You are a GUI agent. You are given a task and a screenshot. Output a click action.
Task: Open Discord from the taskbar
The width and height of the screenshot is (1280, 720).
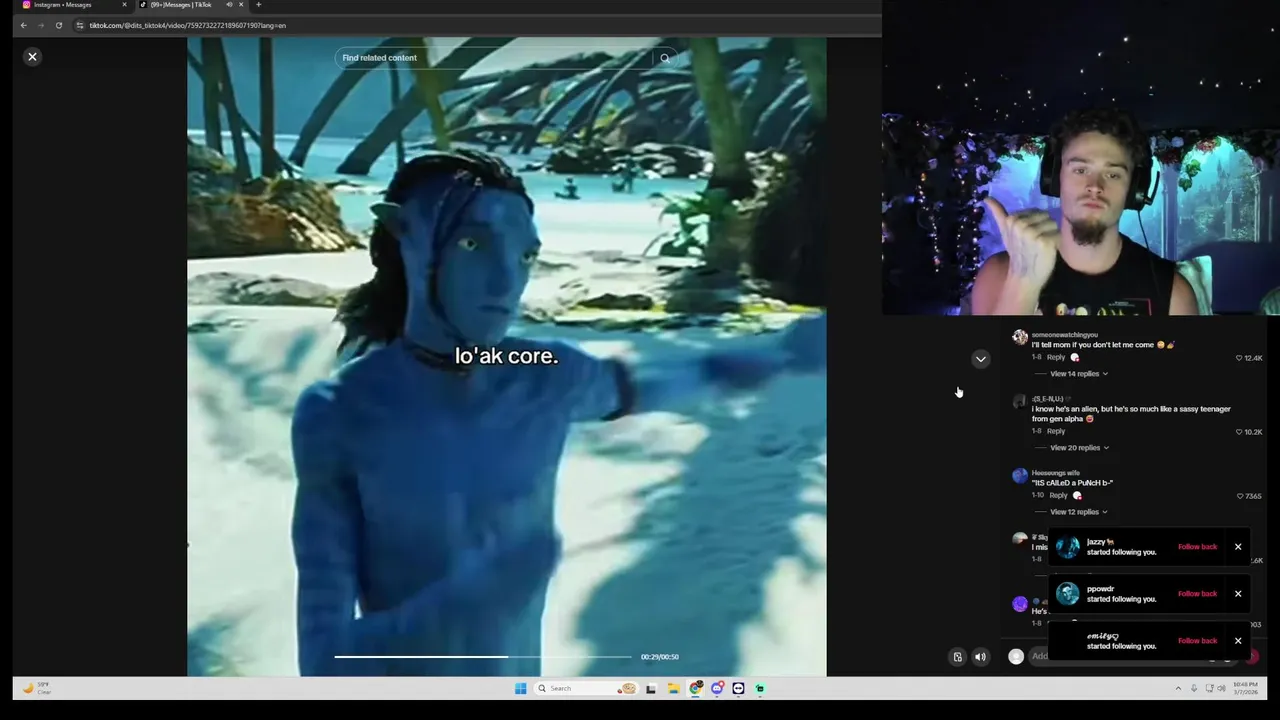(x=717, y=688)
